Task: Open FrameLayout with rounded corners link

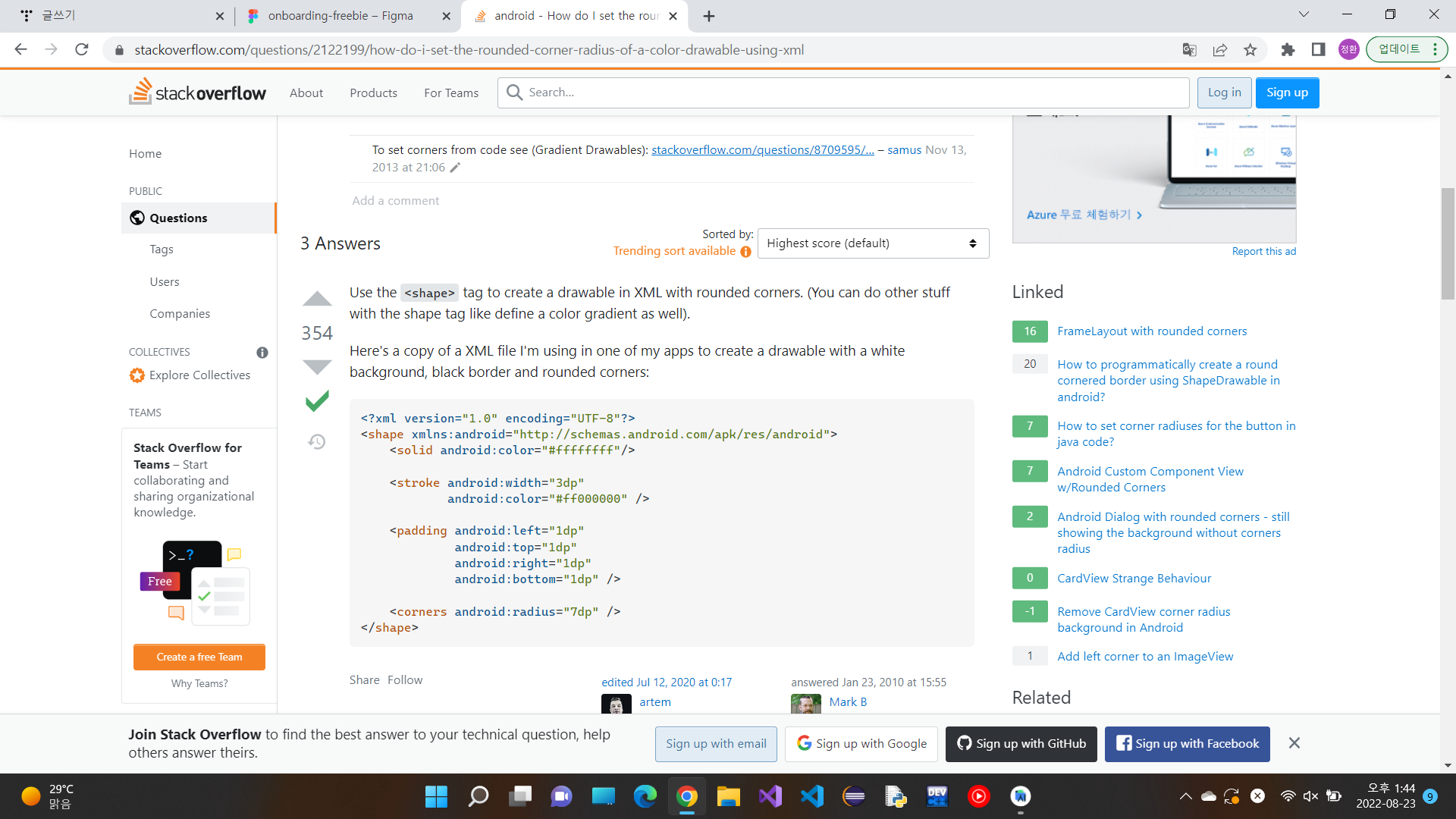Action: point(1151,331)
